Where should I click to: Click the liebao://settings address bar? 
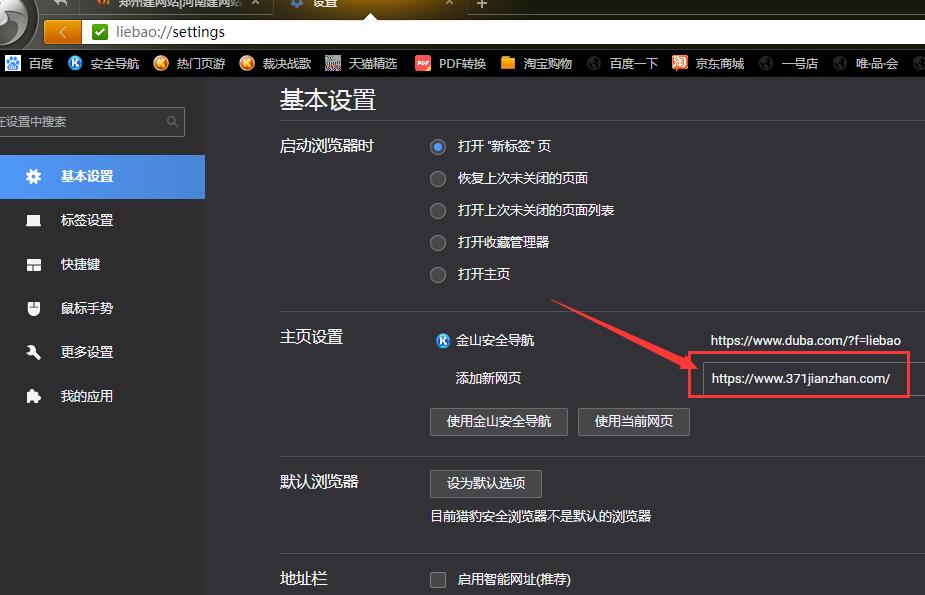click(503, 32)
